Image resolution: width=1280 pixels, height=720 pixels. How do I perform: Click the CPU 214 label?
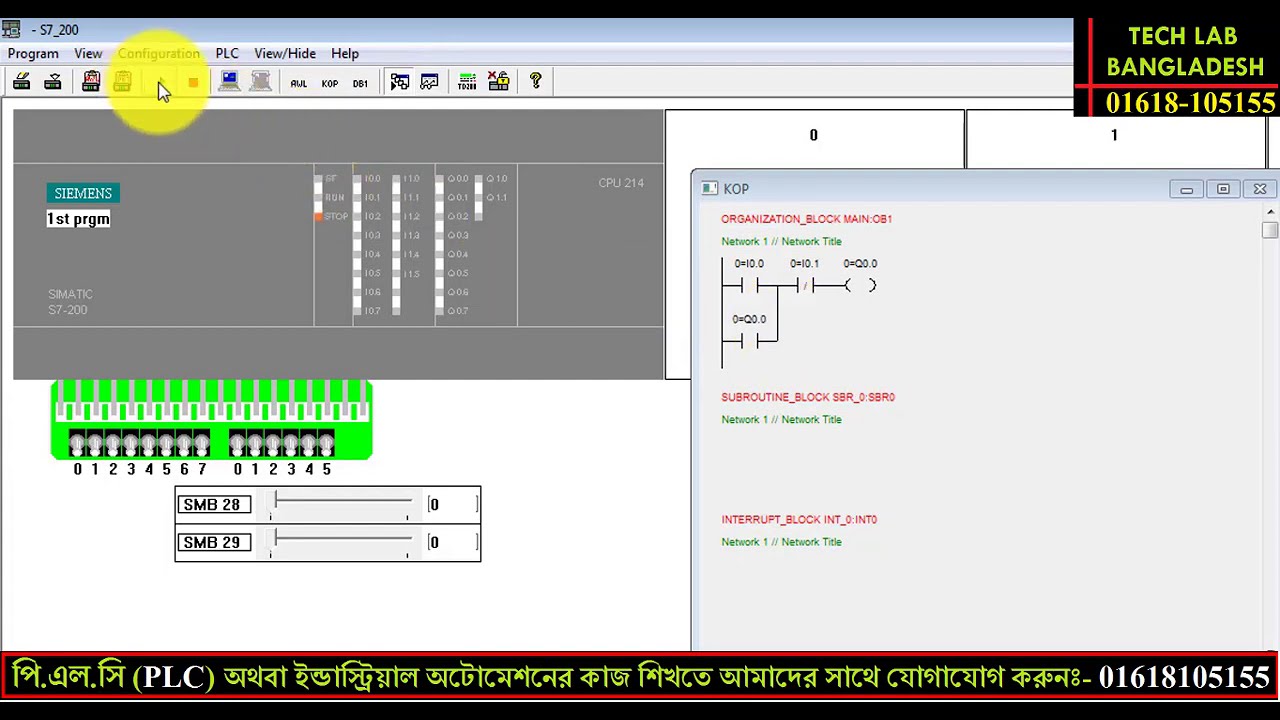pyautogui.click(x=621, y=183)
